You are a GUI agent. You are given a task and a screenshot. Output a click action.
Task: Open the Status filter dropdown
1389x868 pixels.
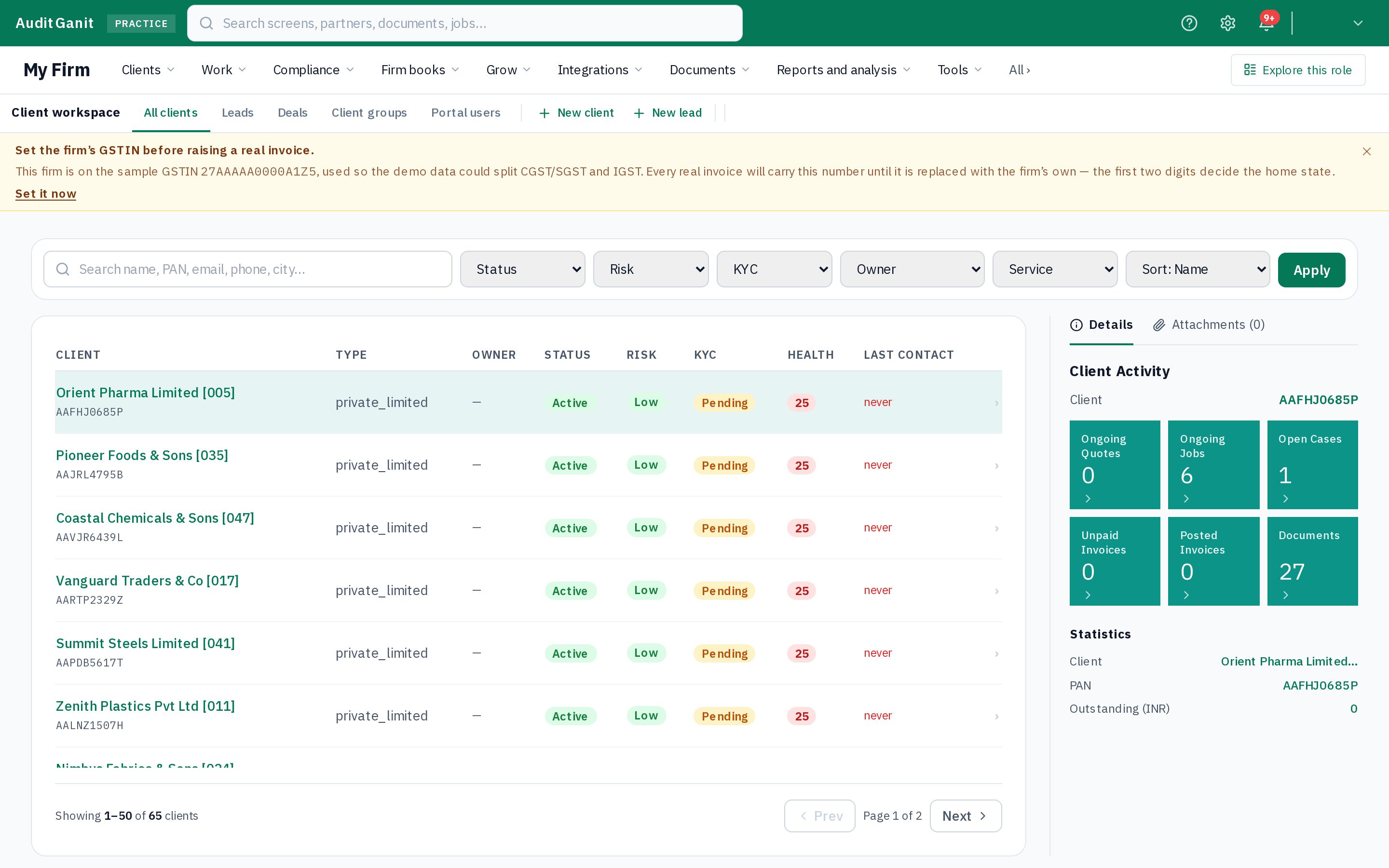tap(522, 269)
